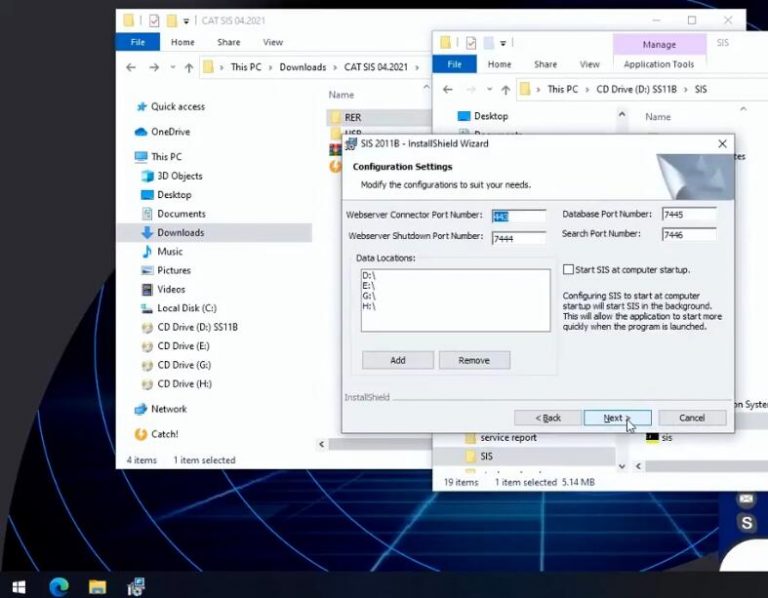Open the Windows Start menu

point(18,586)
